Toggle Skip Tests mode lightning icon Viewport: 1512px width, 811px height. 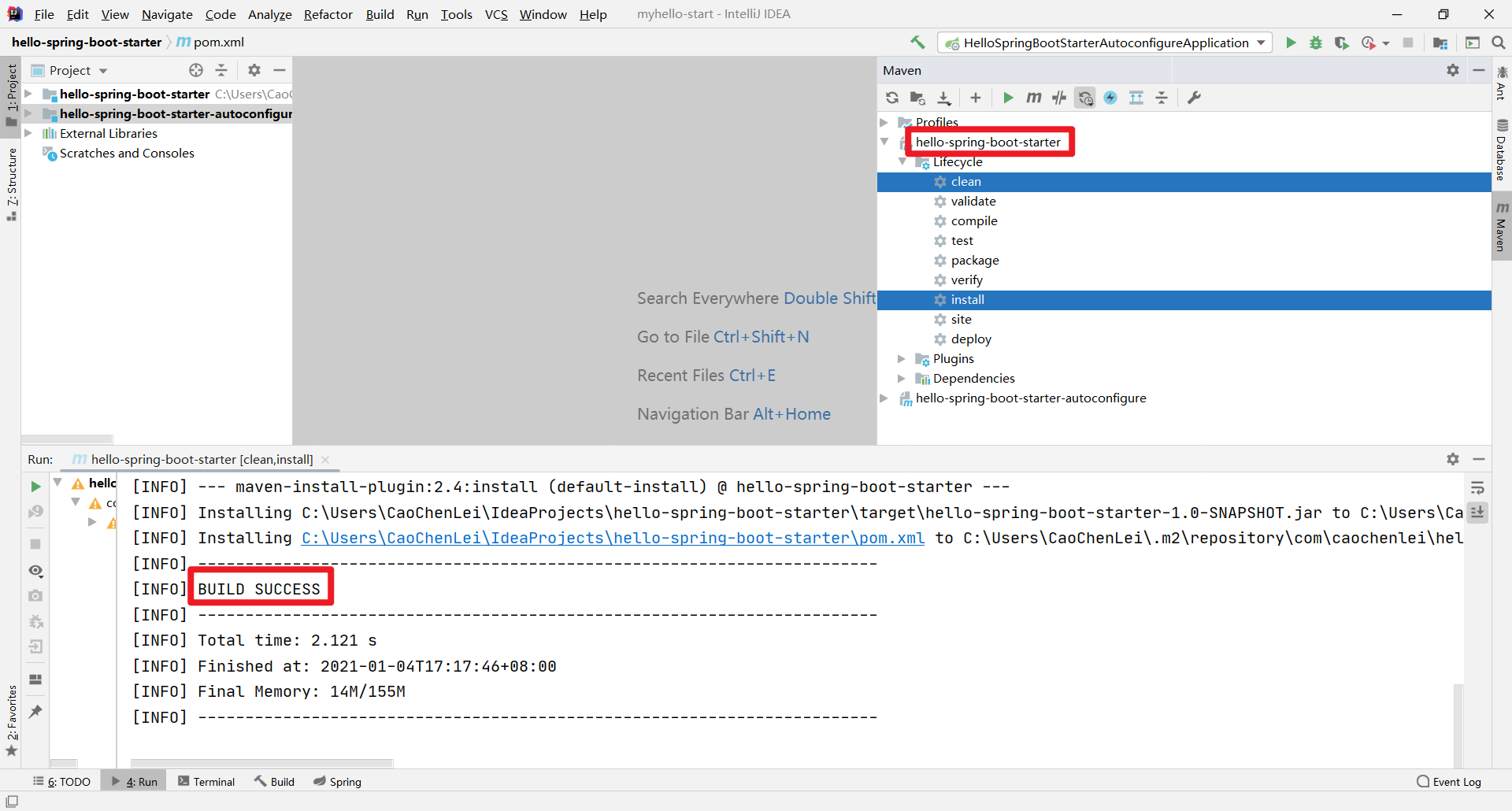click(x=1110, y=98)
